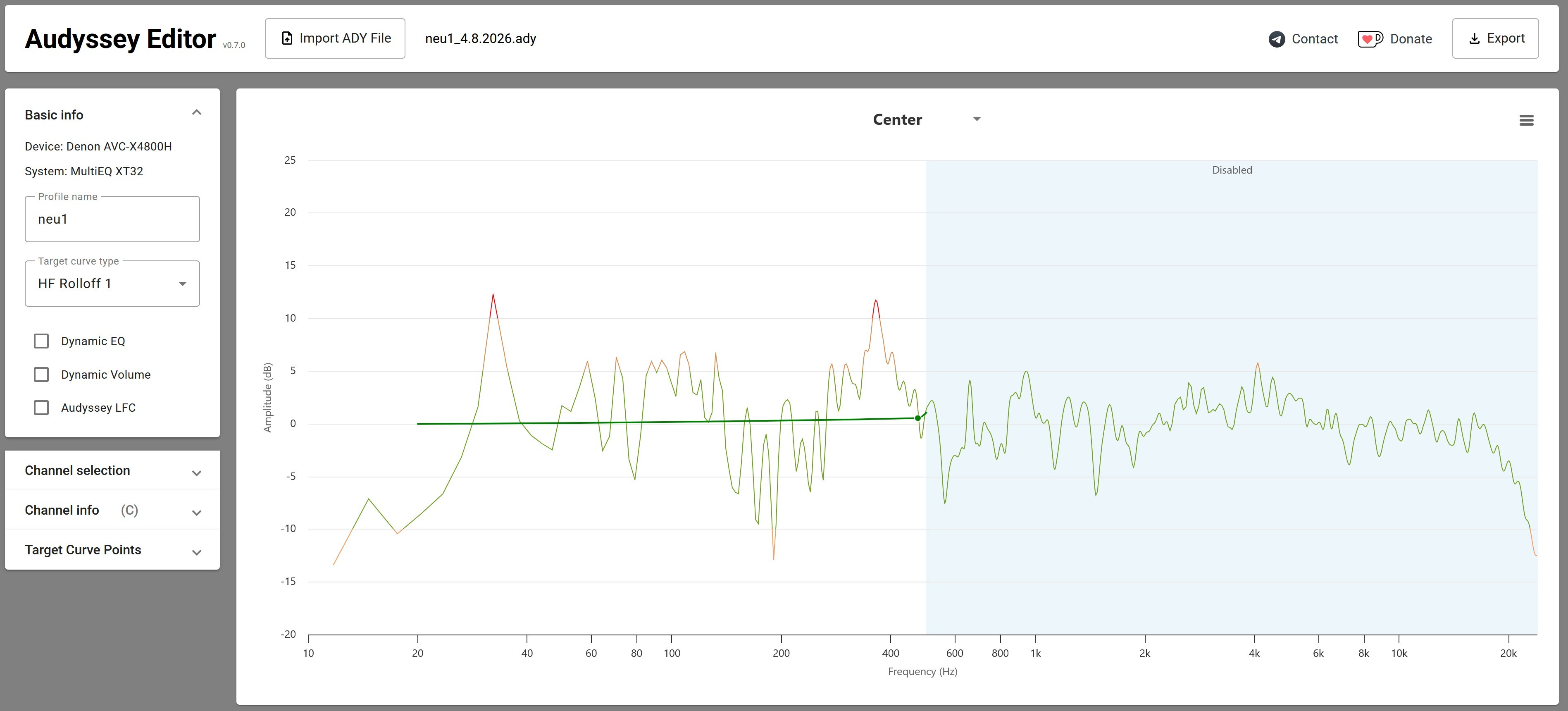
Task: Click the Export download icon
Action: (x=1474, y=38)
